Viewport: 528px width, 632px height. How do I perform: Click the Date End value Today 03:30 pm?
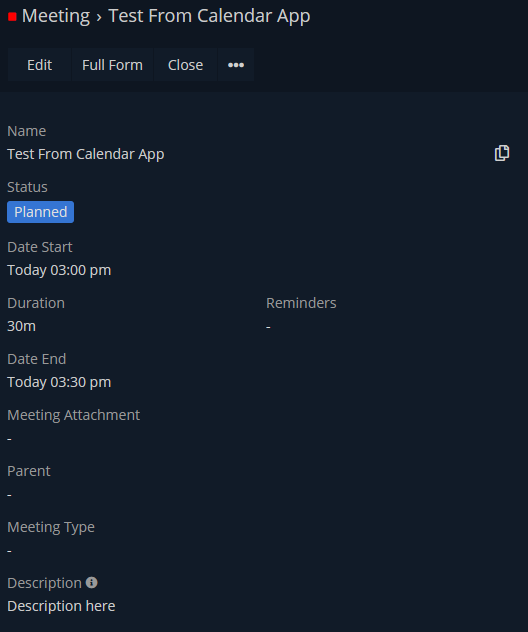(x=59, y=382)
